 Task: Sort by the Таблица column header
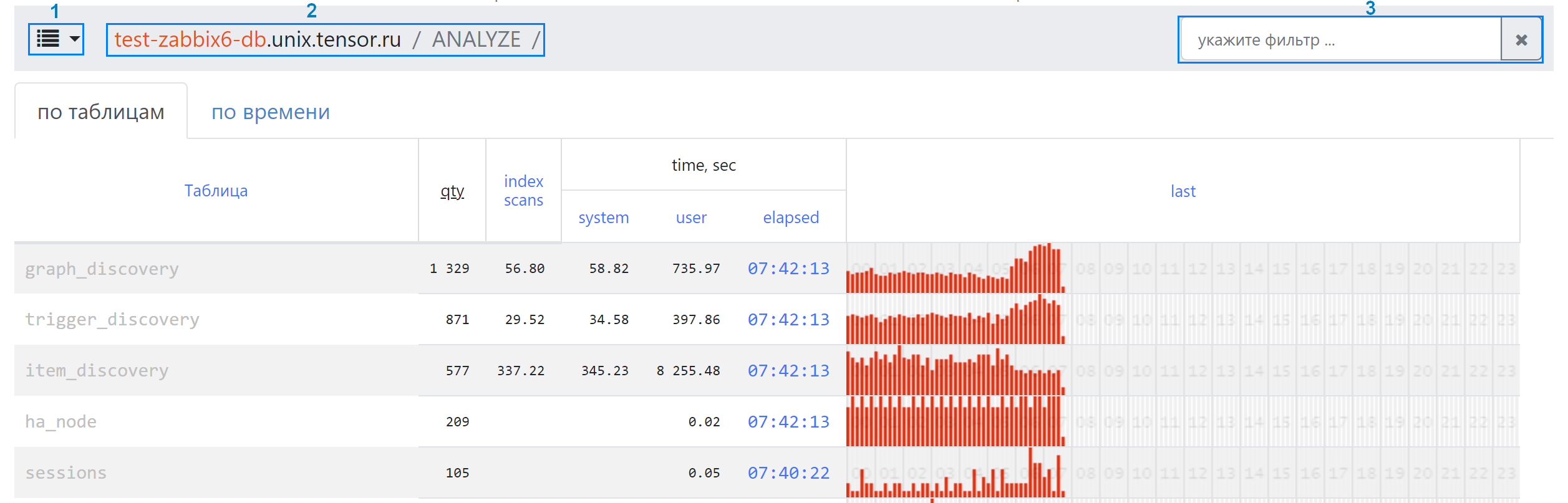pos(216,191)
